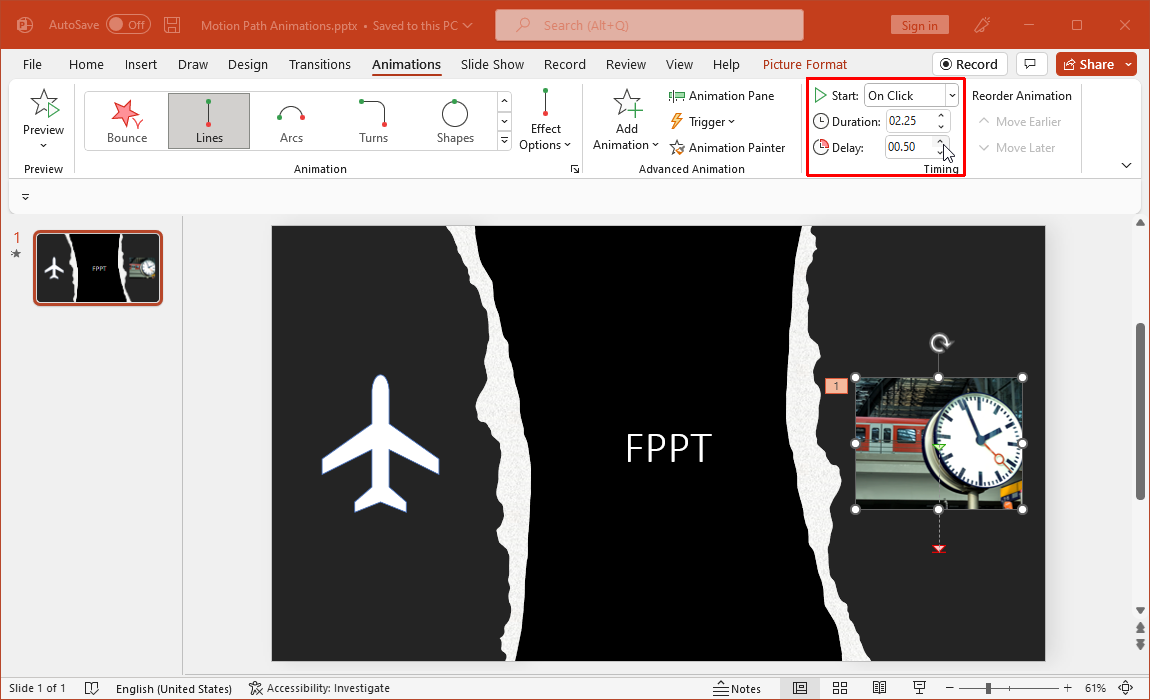
Task: Adjust the zoom slider handle
Action: (x=989, y=688)
